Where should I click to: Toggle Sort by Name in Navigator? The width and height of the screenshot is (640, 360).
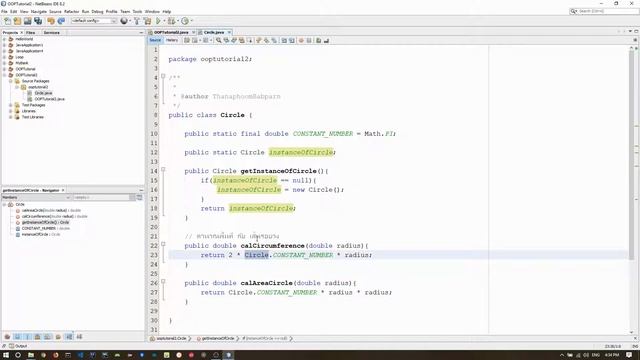coord(69,337)
